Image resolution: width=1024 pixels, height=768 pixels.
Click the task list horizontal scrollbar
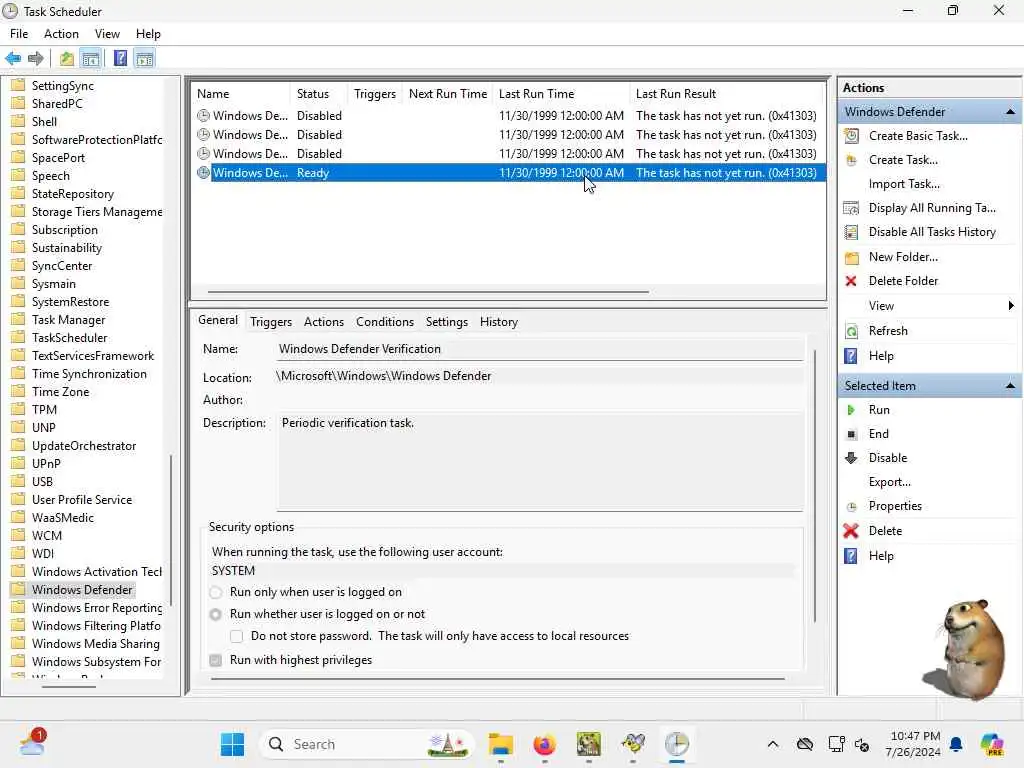(428, 292)
